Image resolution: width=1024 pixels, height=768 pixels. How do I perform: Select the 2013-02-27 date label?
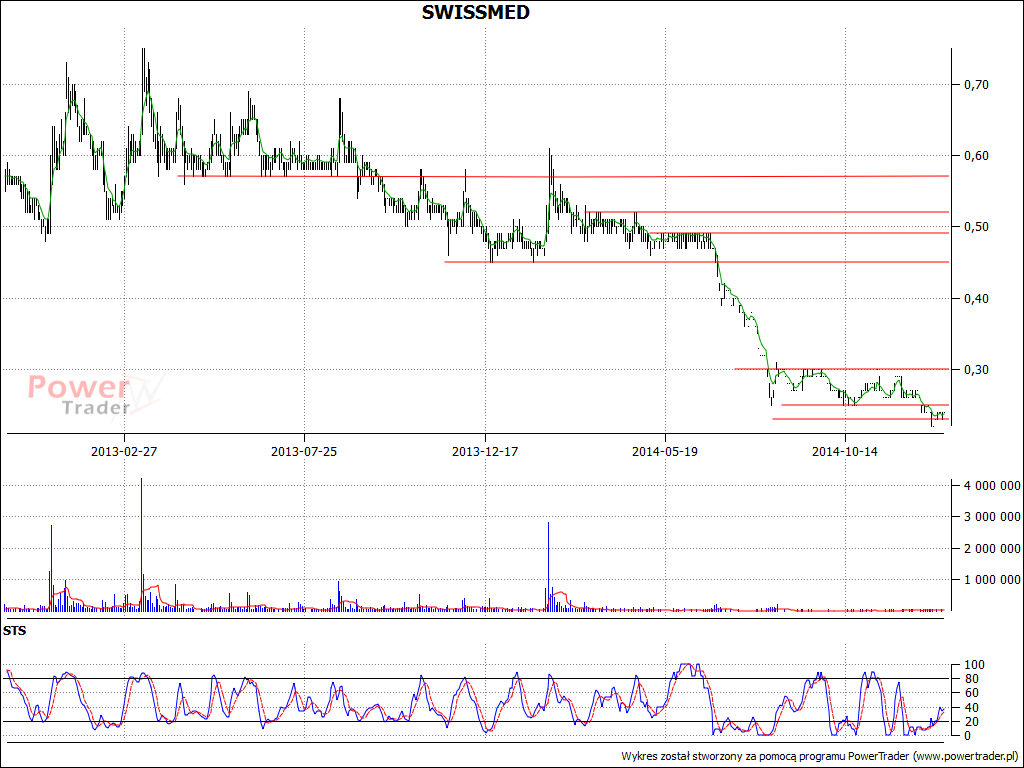124,451
